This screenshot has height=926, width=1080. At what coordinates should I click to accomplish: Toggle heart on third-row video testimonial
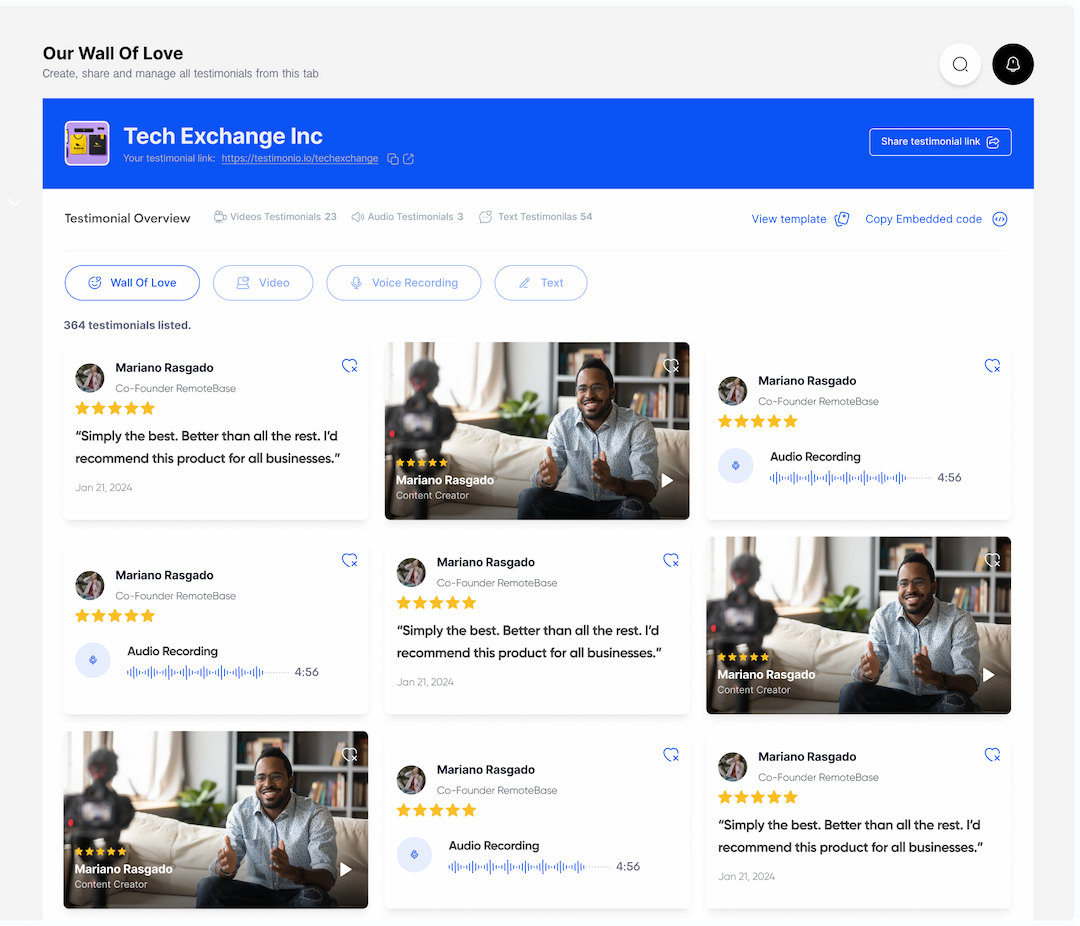click(x=350, y=754)
